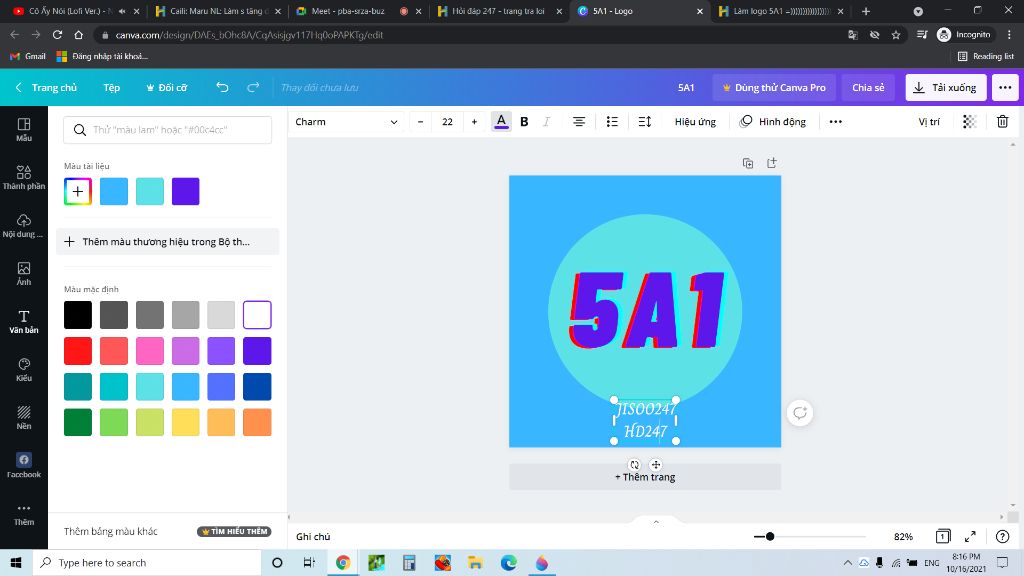Click the Chia sẻ share button
The width and height of the screenshot is (1024, 576).
pos(868,88)
